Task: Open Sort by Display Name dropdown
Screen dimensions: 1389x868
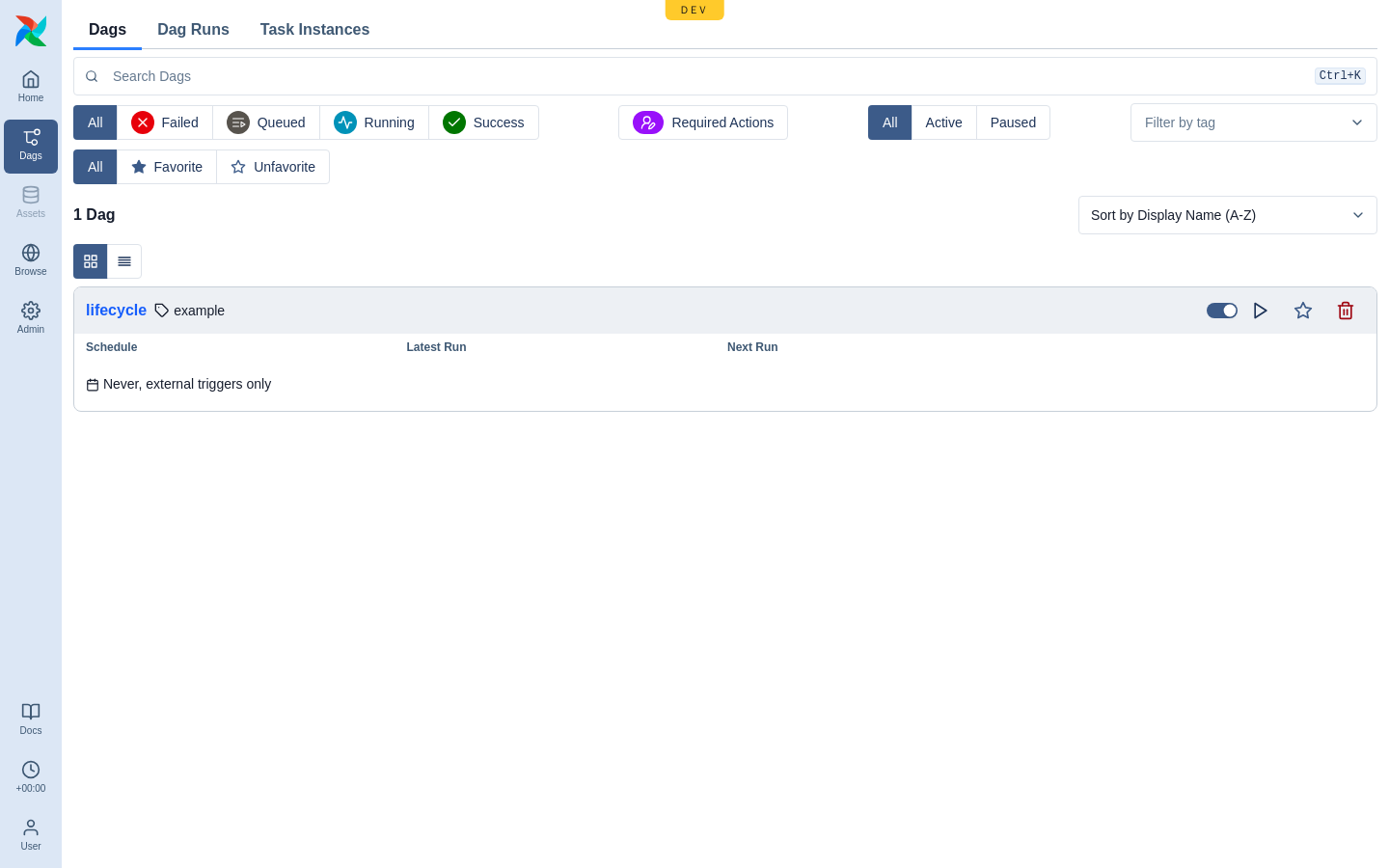Action: [1228, 215]
